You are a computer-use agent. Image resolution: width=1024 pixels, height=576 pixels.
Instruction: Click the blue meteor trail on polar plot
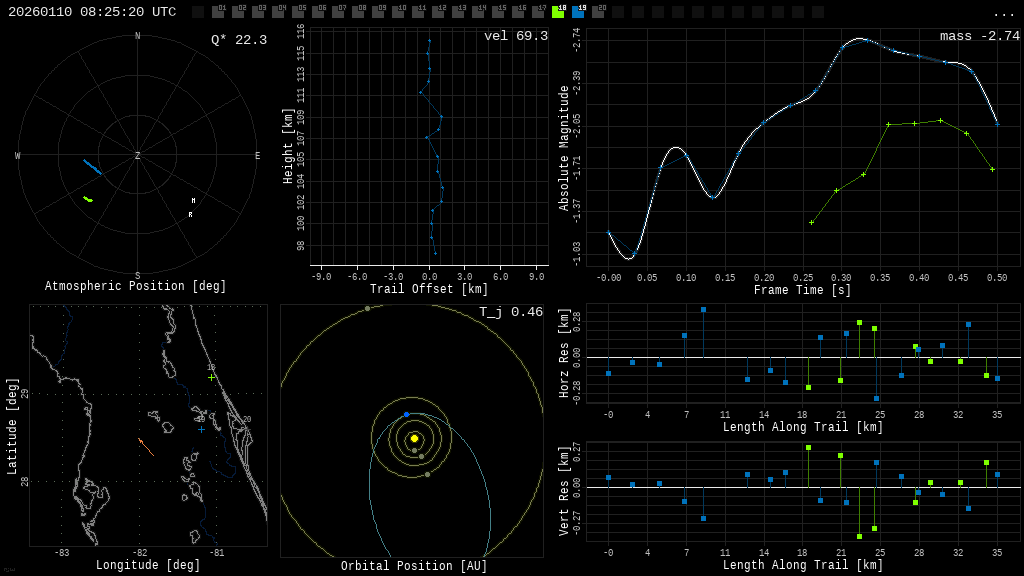pyautogui.click(x=92, y=167)
